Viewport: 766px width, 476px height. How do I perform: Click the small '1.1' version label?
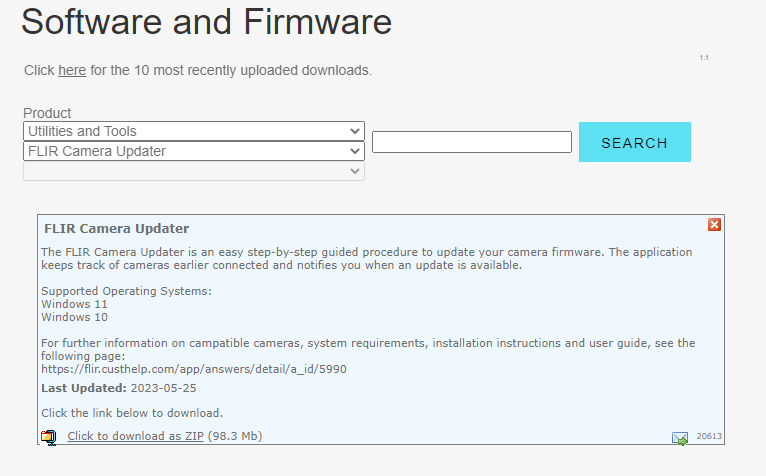(x=704, y=58)
